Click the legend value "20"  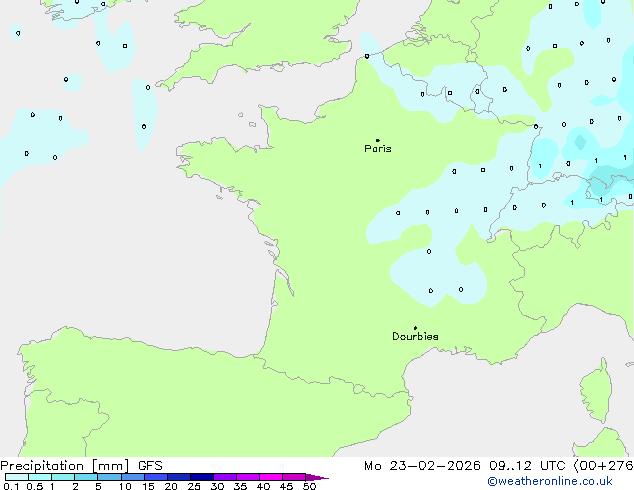pyautogui.click(x=171, y=486)
